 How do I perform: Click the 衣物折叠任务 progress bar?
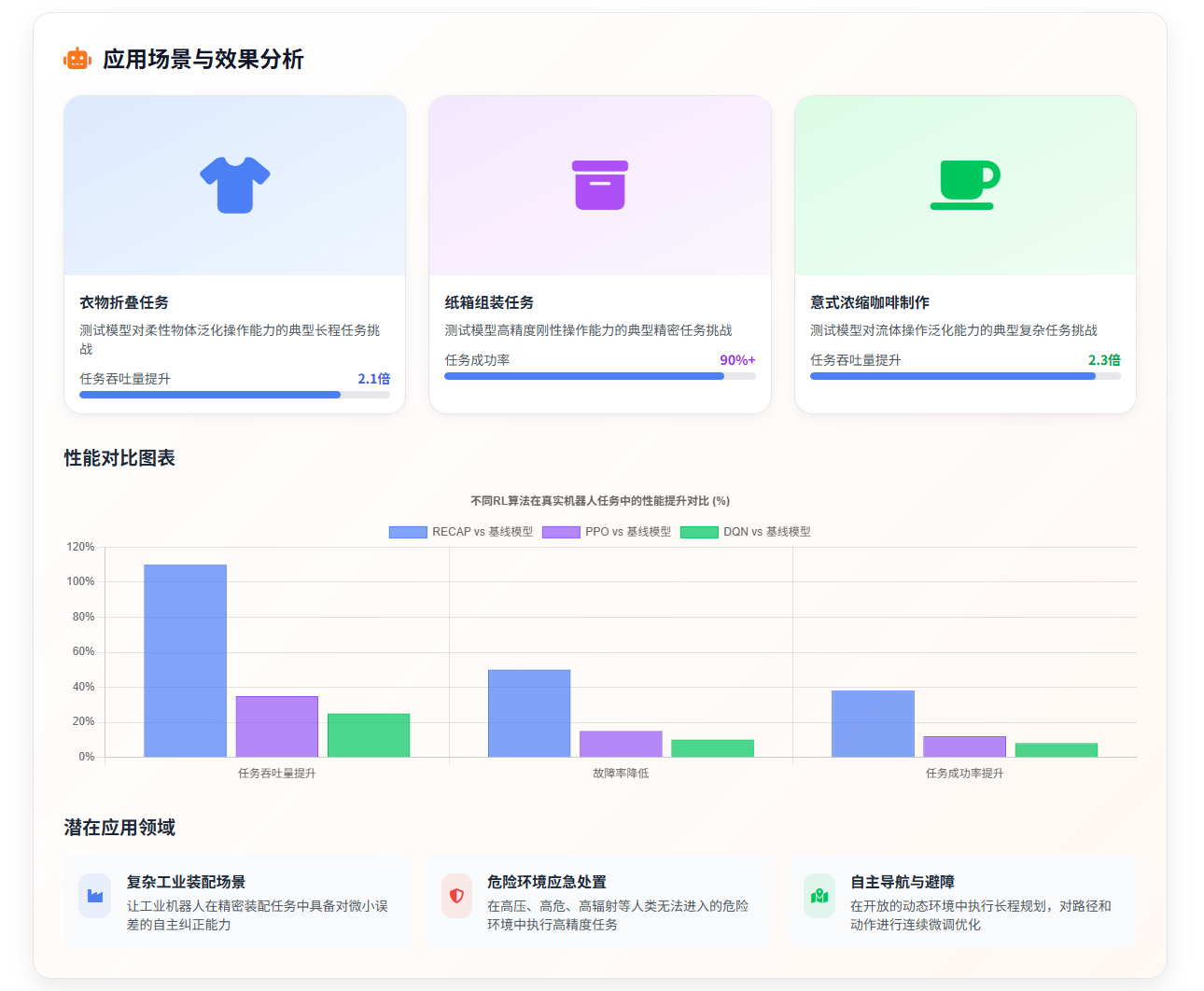pos(234,395)
